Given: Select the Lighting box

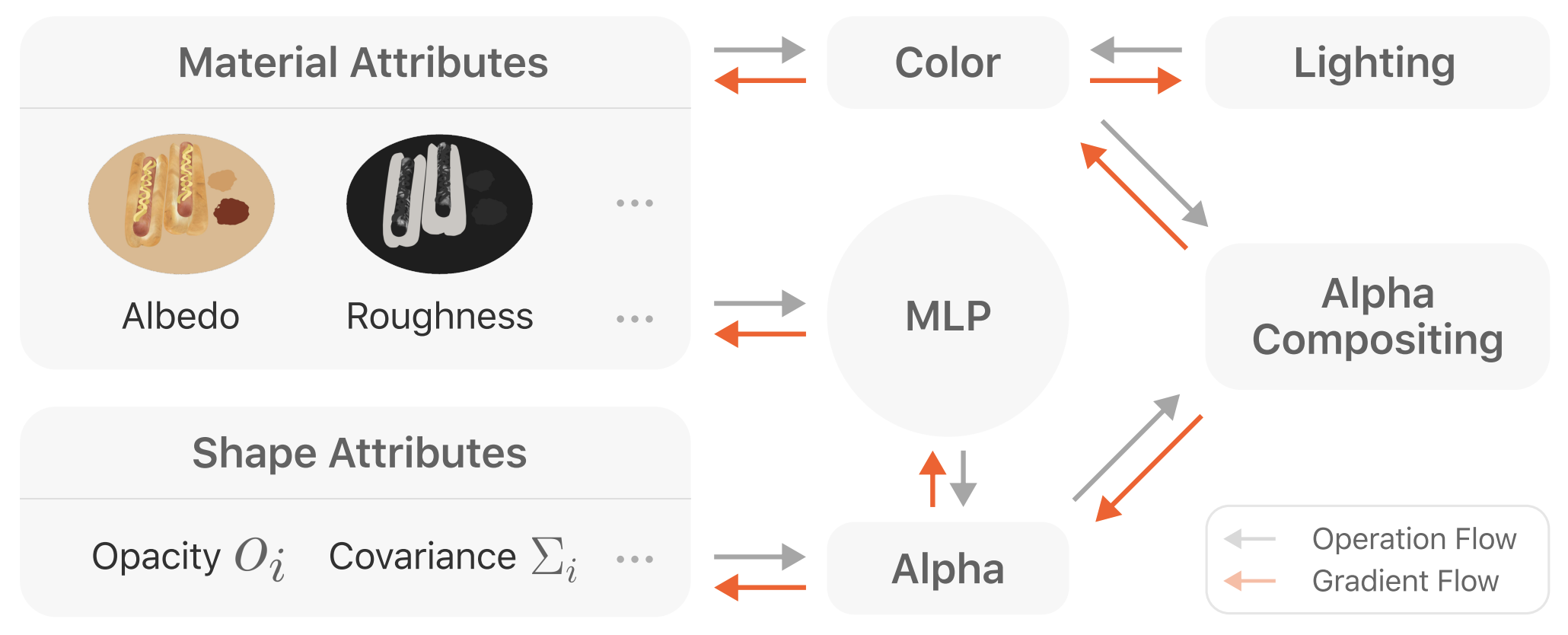Looking at the screenshot, I should tap(1376, 62).
